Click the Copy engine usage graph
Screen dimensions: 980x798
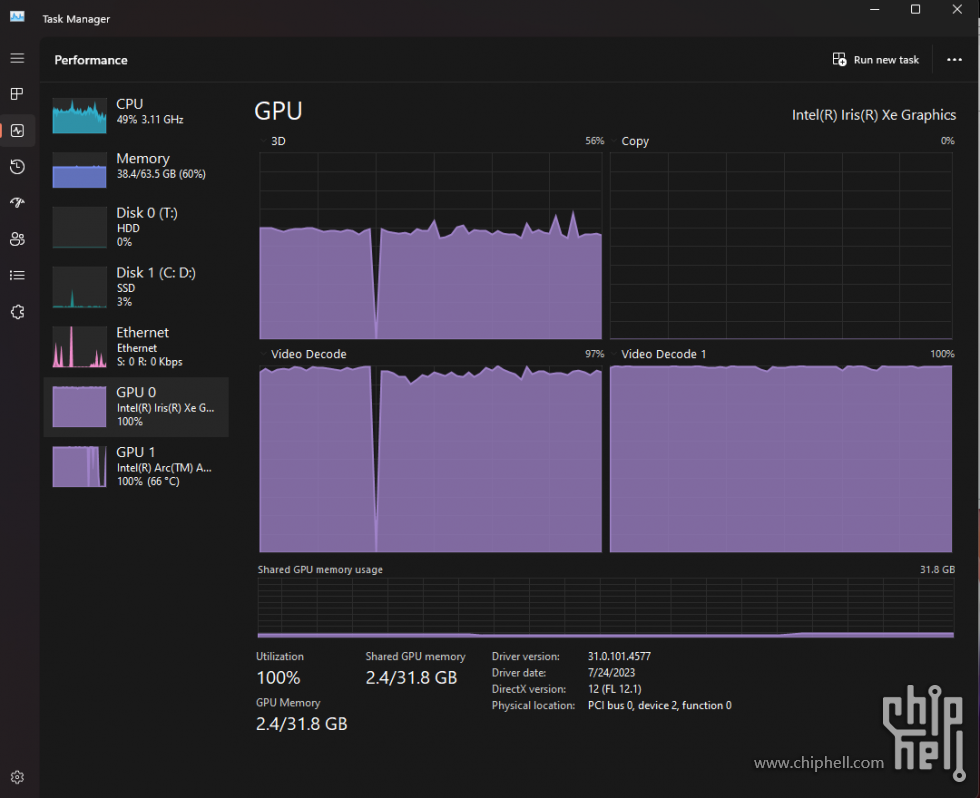[x=781, y=246]
